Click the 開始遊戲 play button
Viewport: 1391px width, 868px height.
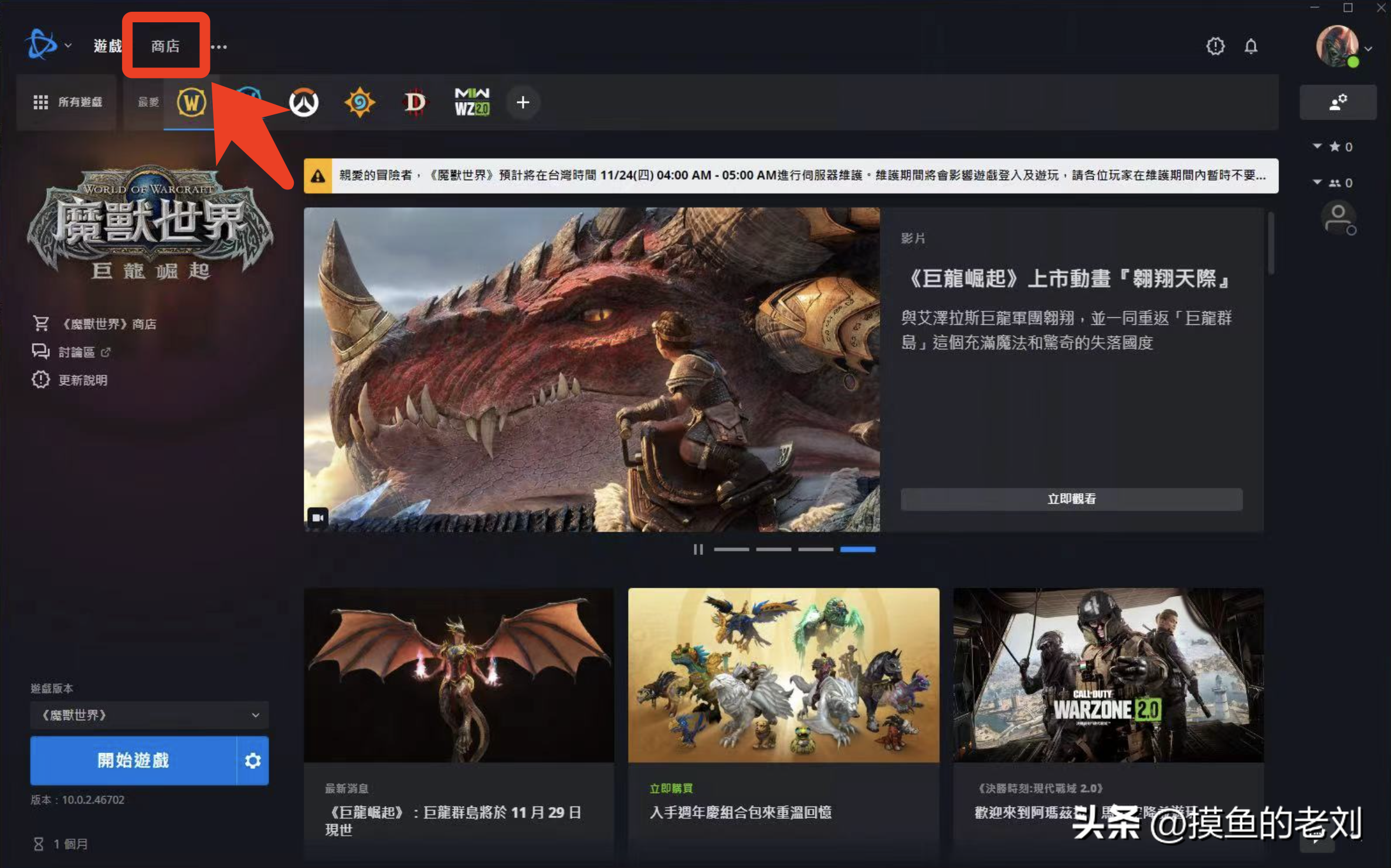[133, 761]
